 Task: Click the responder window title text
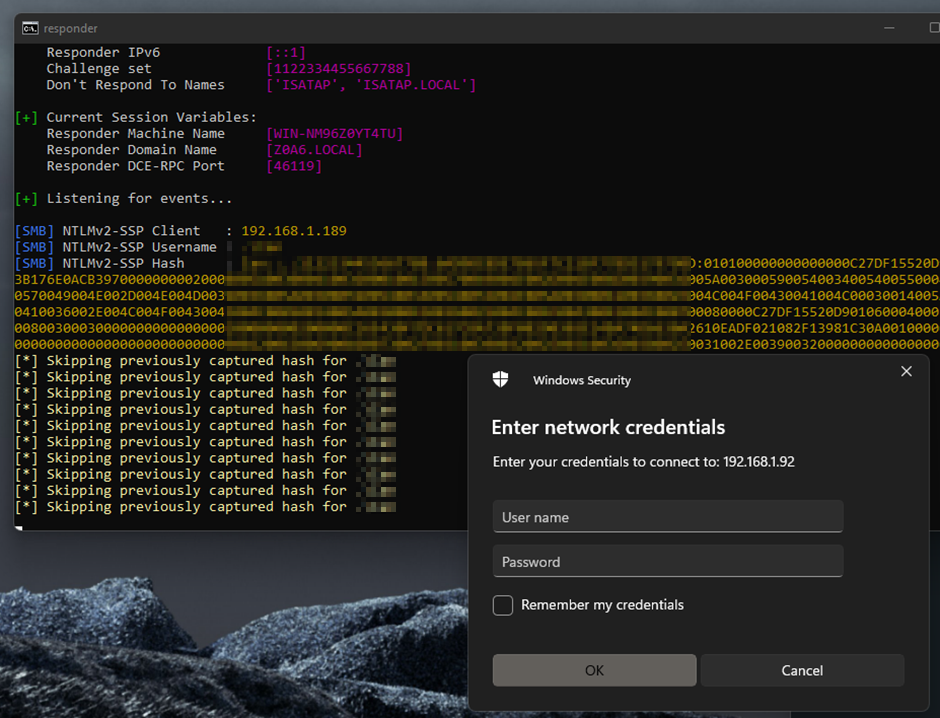[x=70, y=29]
